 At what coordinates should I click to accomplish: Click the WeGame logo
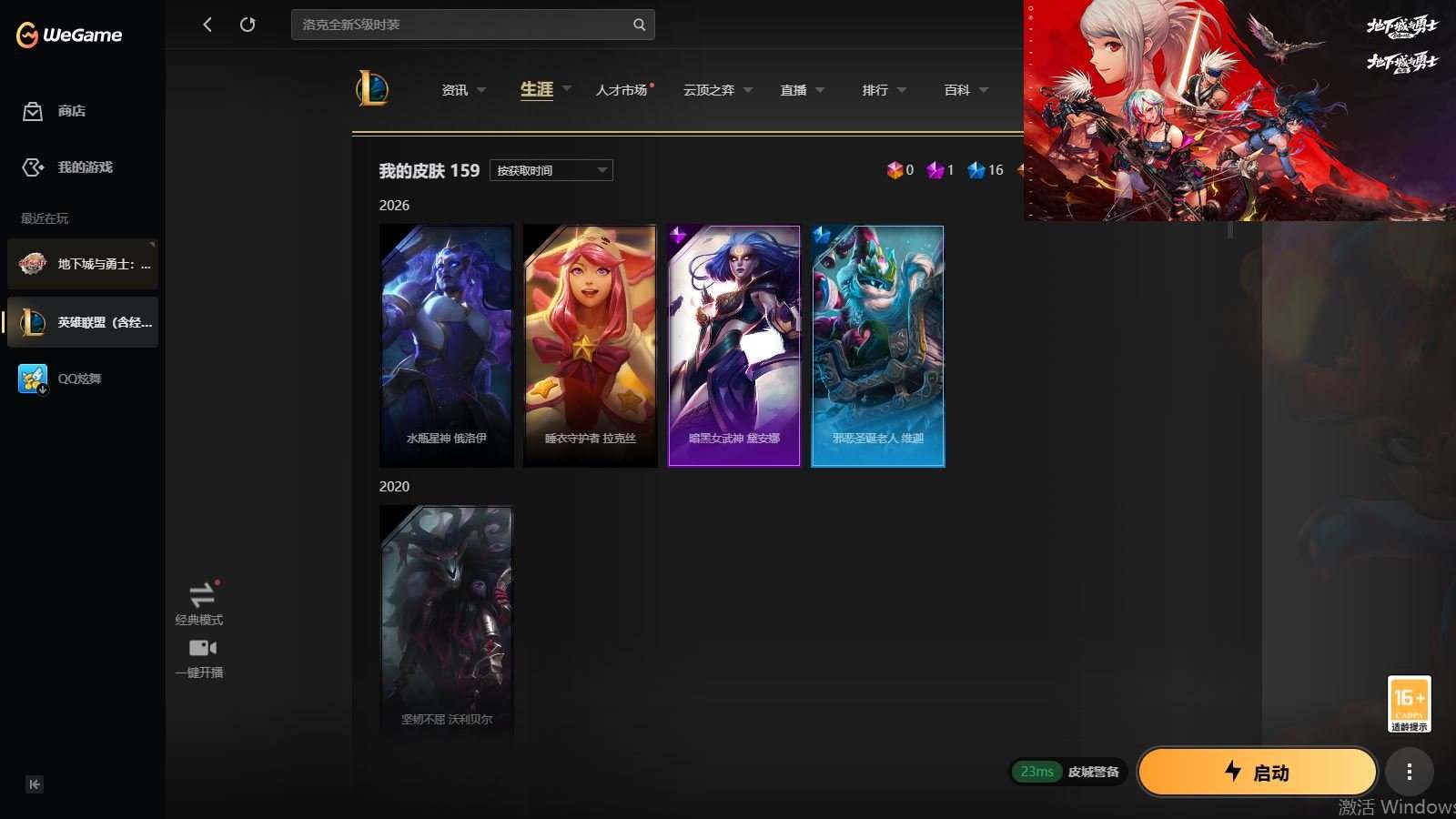point(69,35)
